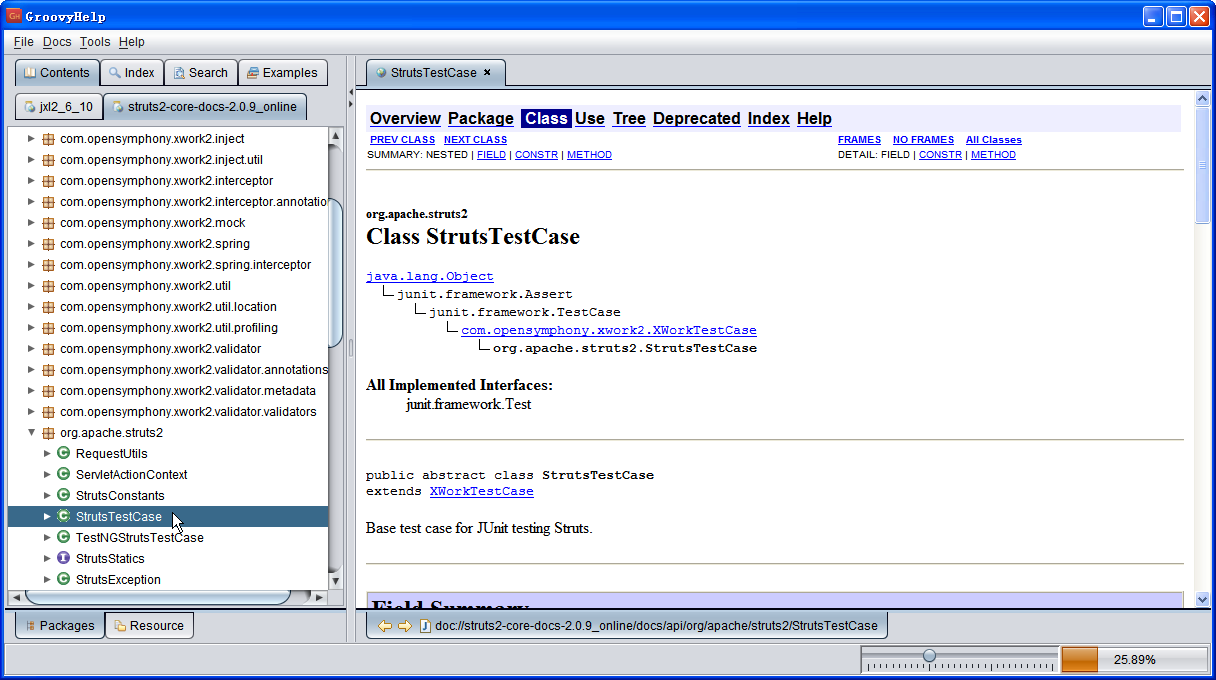This screenshot has height=680, width=1216.
Task: Click the StrutsStatics interface icon
Action: pos(63,559)
